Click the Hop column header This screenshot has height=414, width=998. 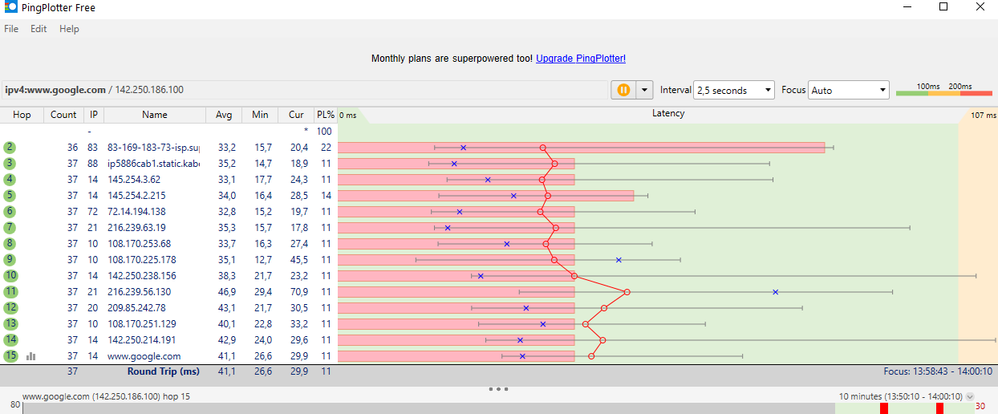[x=22, y=115]
